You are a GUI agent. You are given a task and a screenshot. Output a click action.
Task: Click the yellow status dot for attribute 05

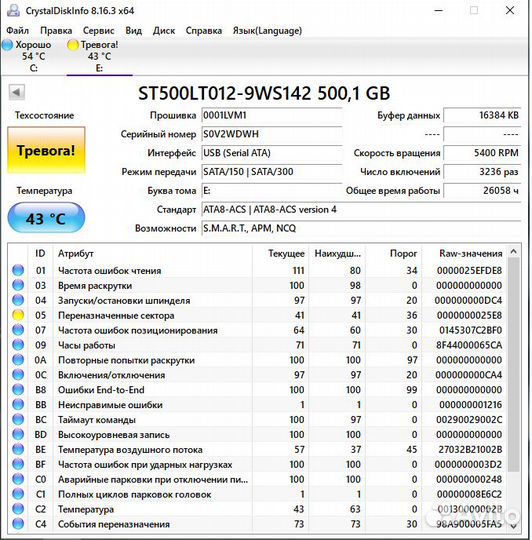point(18,315)
